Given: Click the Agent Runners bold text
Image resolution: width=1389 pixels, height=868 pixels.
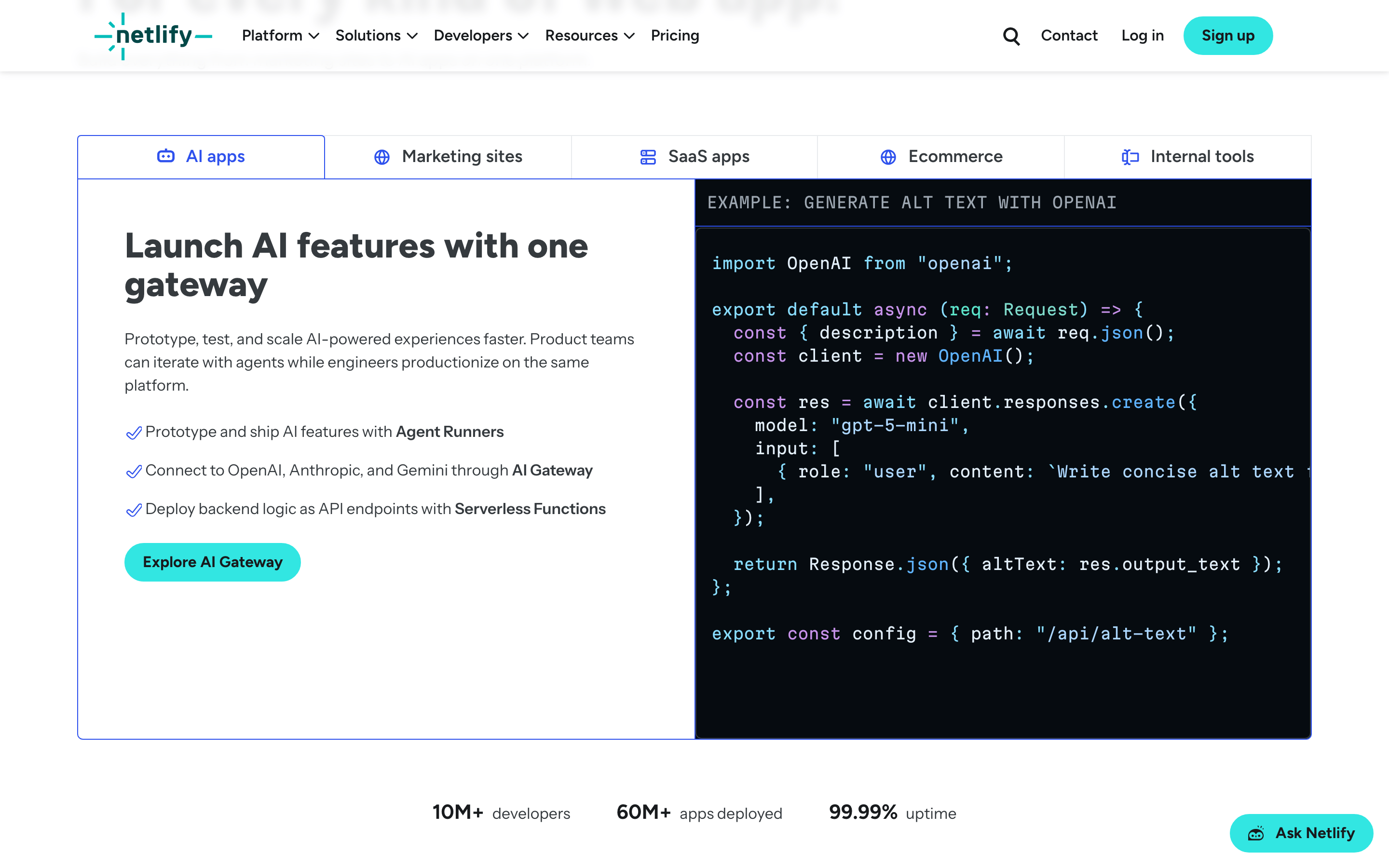Looking at the screenshot, I should pyautogui.click(x=449, y=432).
